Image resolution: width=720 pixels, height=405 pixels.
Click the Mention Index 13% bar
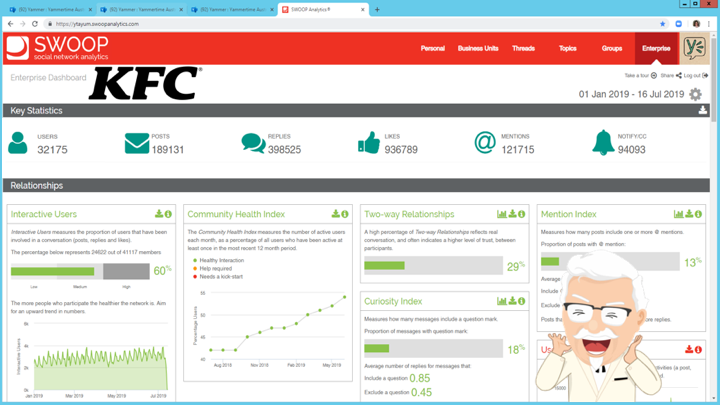click(610, 261)
